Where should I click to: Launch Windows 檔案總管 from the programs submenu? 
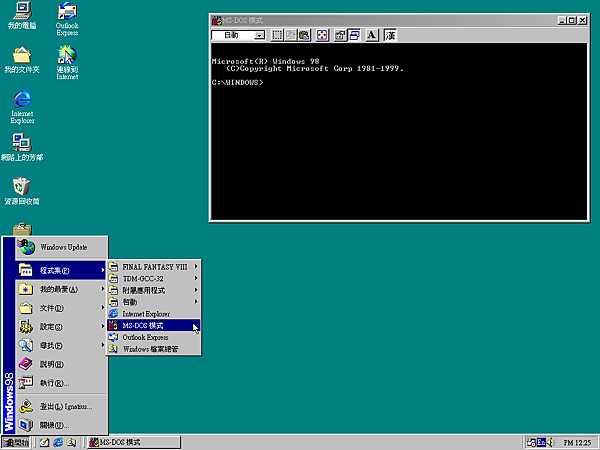tap(154, 349)
